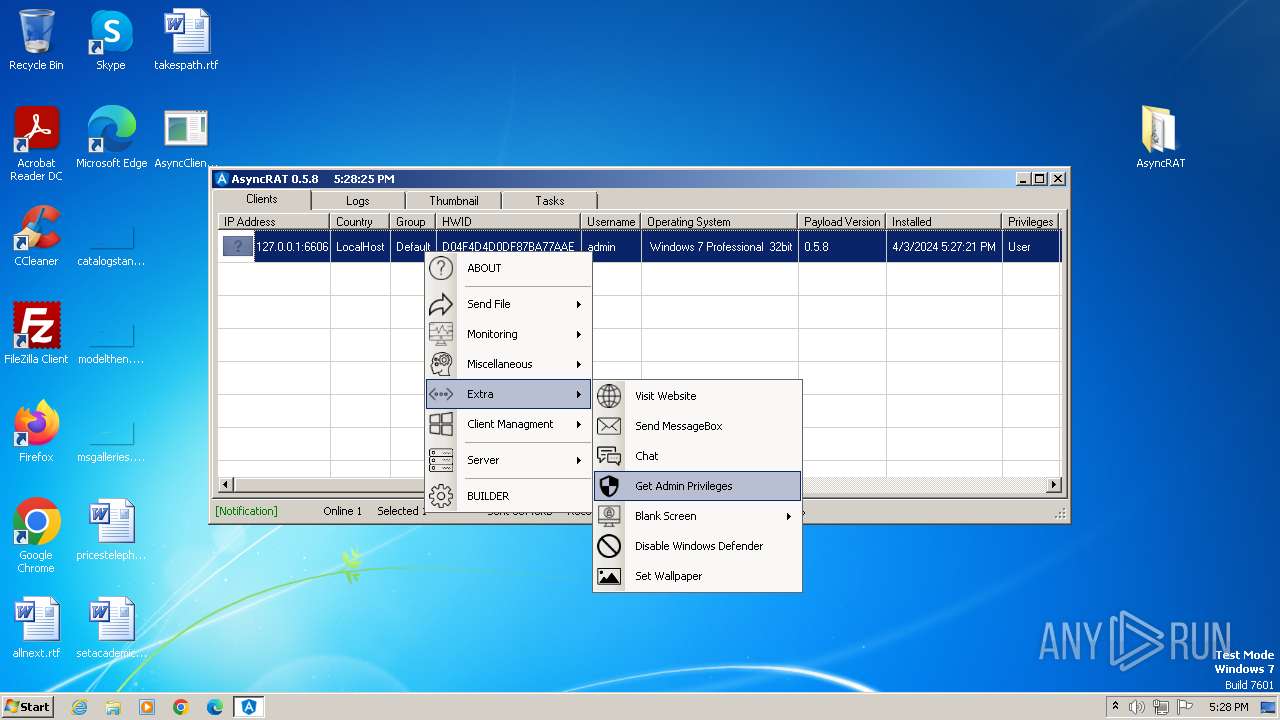Select the FileZilla Client desktop icon
The width and height of the screenshot is (1280, 720).
(36, 334)
